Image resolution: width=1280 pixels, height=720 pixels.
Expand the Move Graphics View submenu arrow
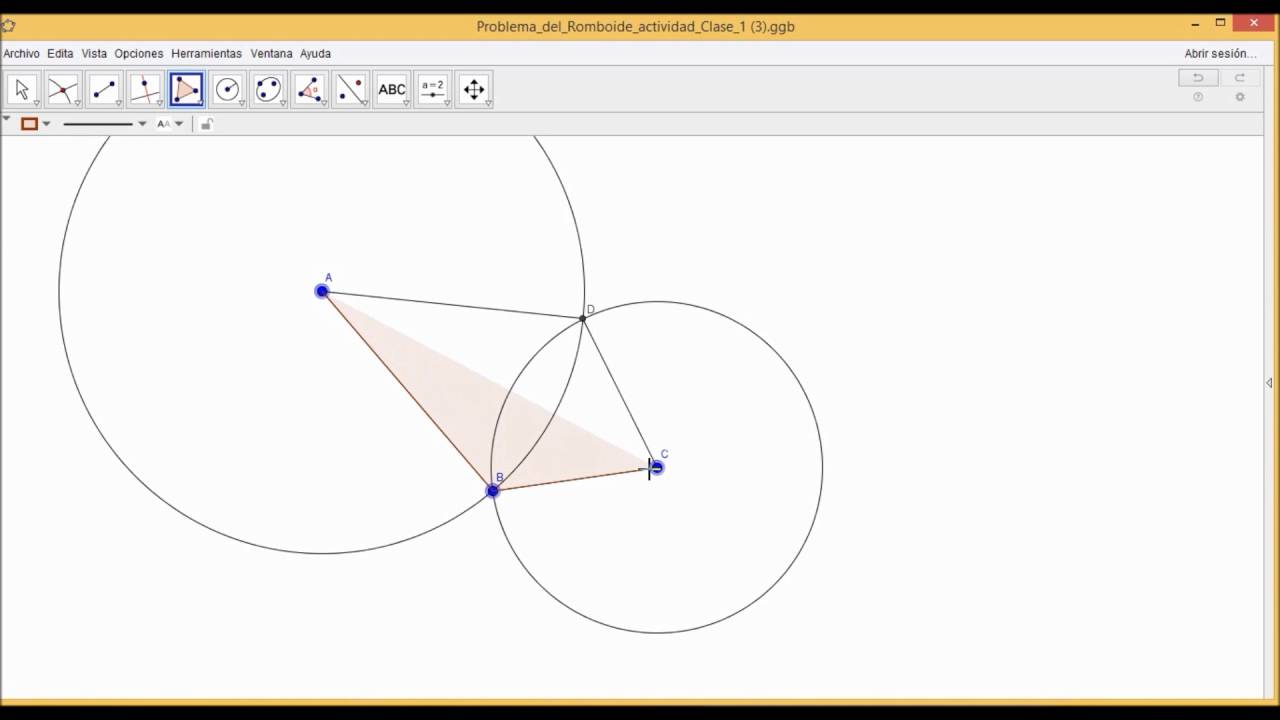coord(488,103)
